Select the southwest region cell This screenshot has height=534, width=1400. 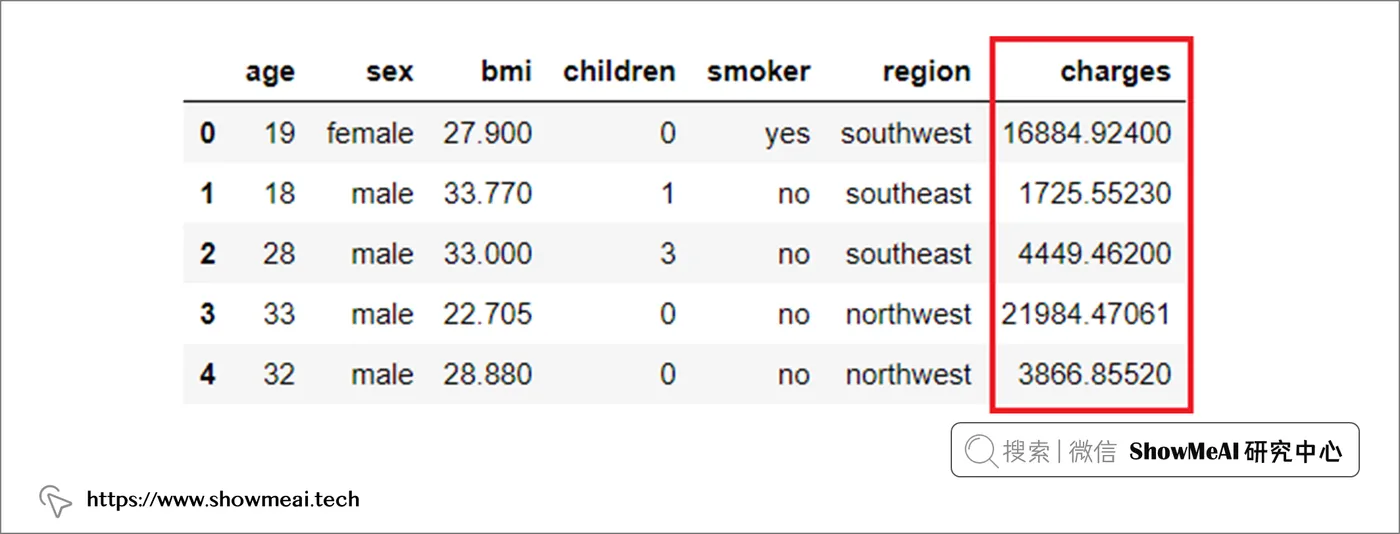click(906, 133)
